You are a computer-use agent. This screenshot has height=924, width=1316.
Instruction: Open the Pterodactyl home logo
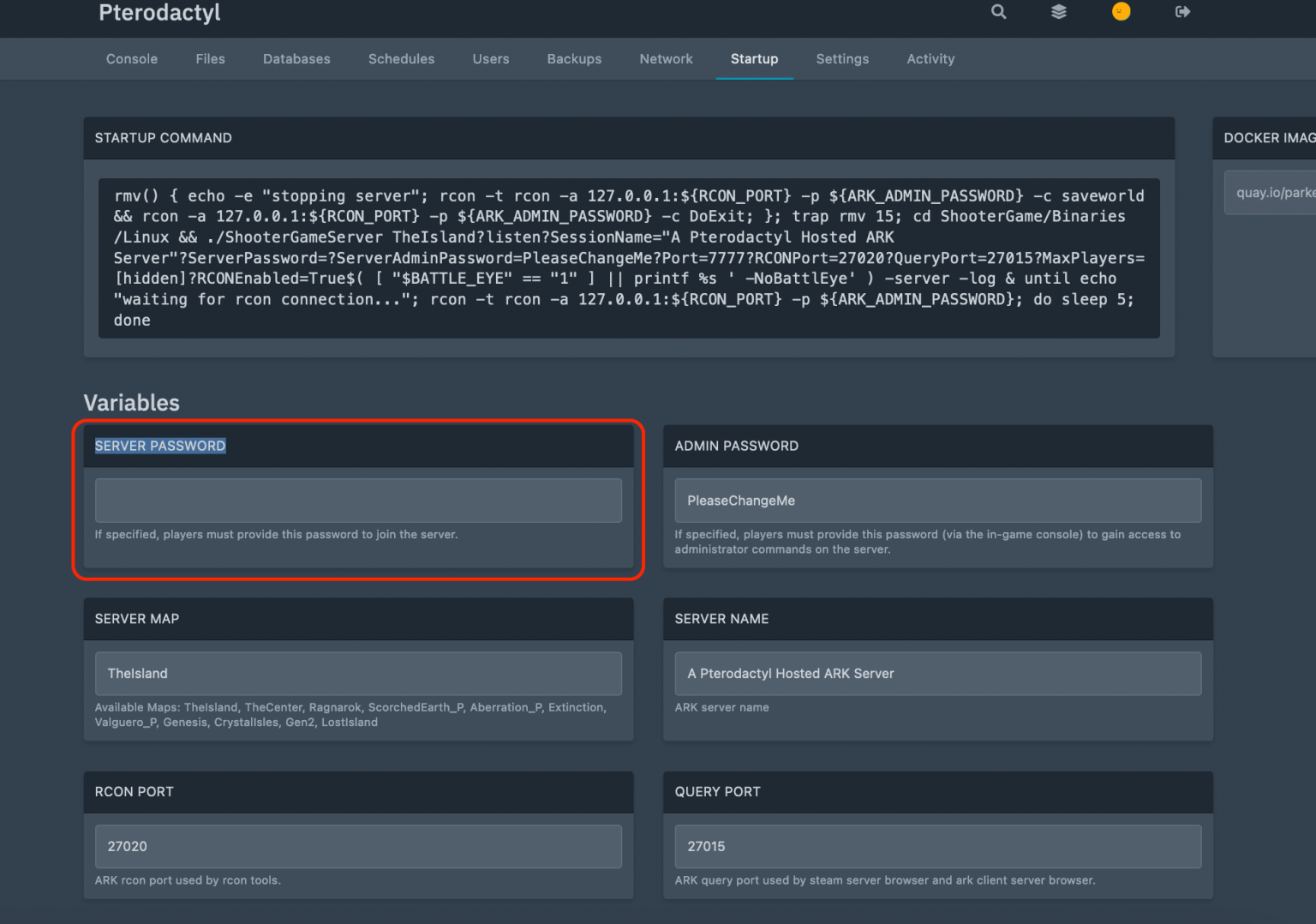159,13
